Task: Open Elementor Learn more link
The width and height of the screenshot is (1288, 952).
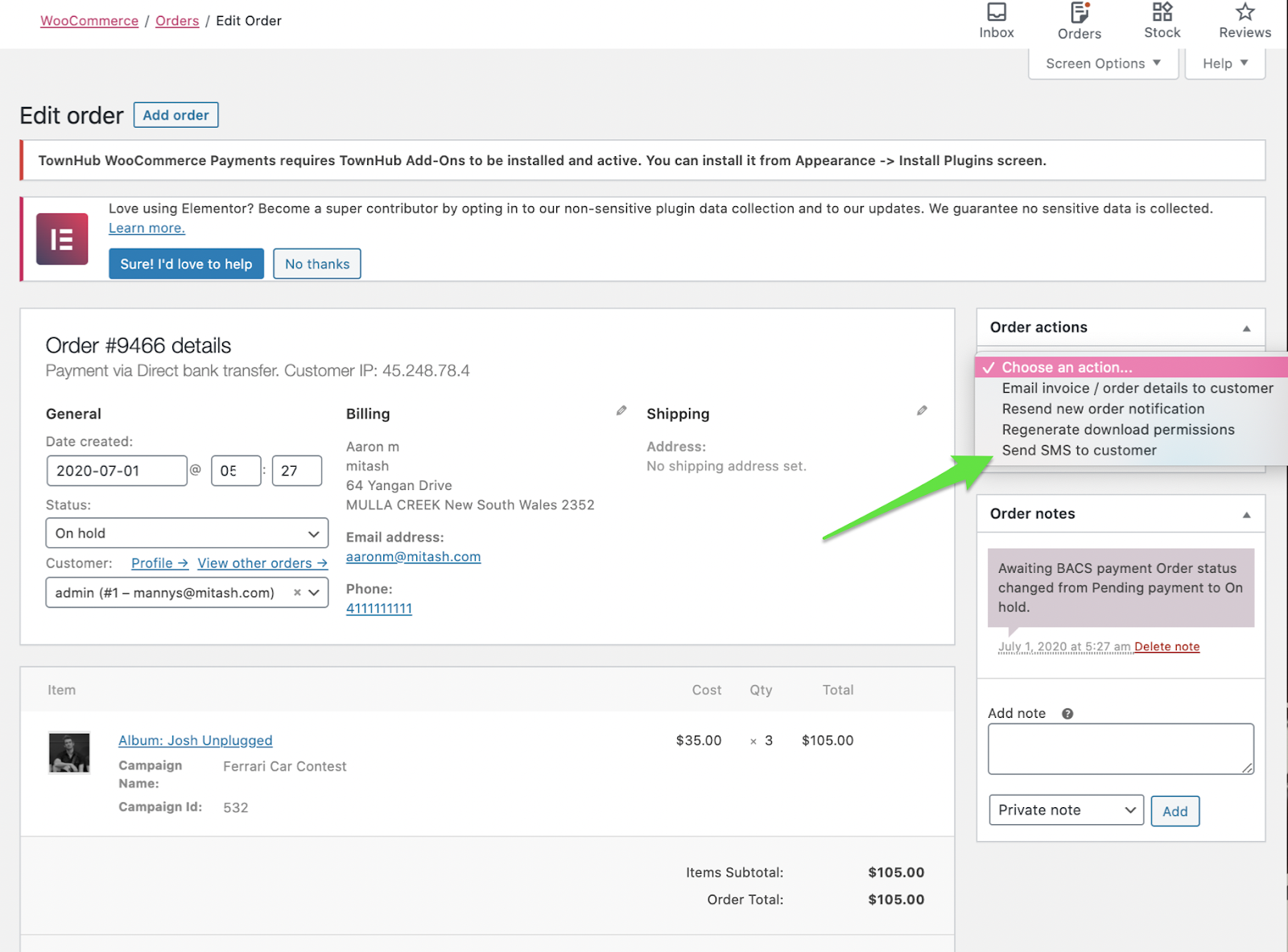Action: pyautogui.click(x=147, y=229)
